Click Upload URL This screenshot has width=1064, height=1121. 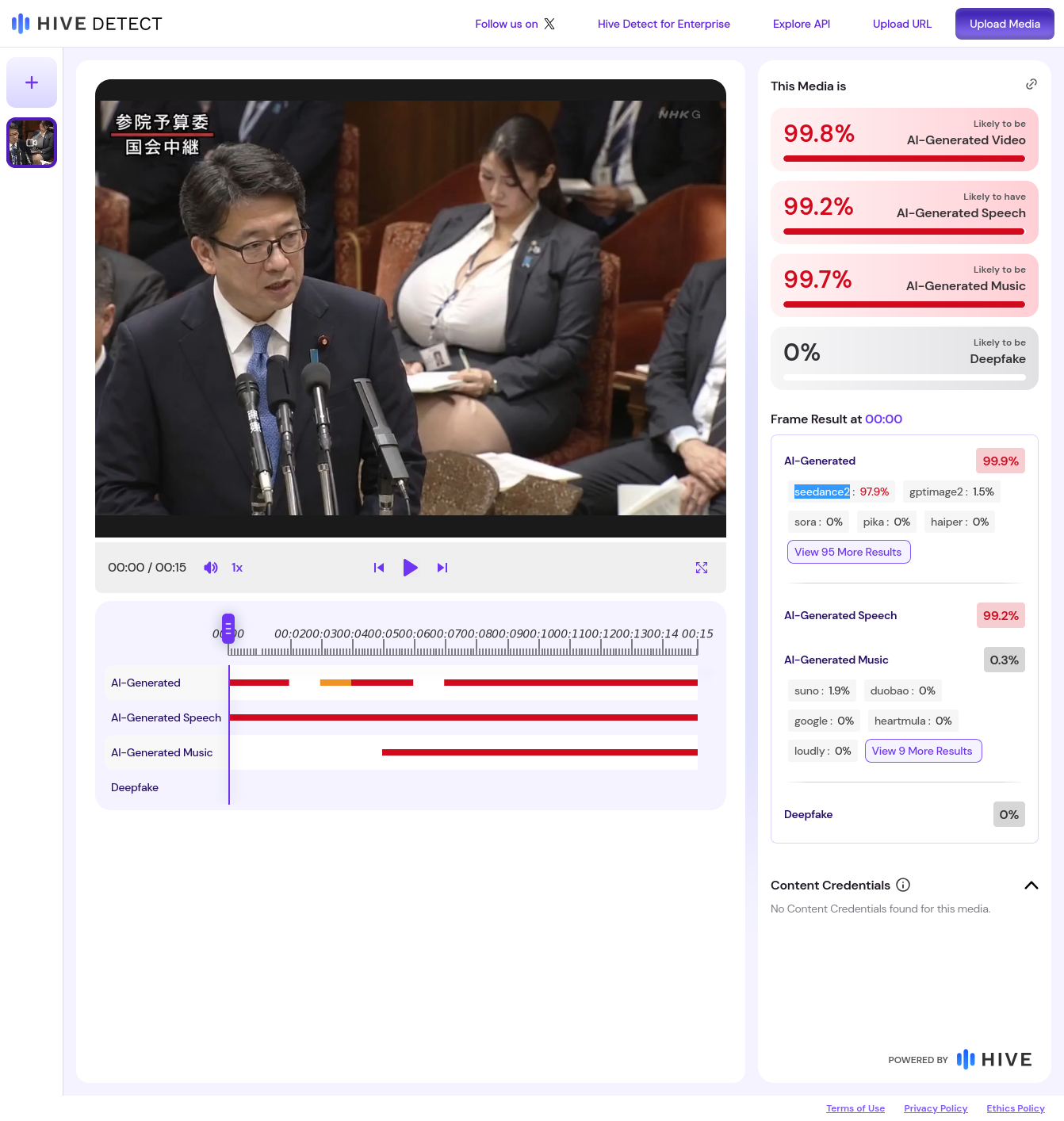[x=902, y=24]
